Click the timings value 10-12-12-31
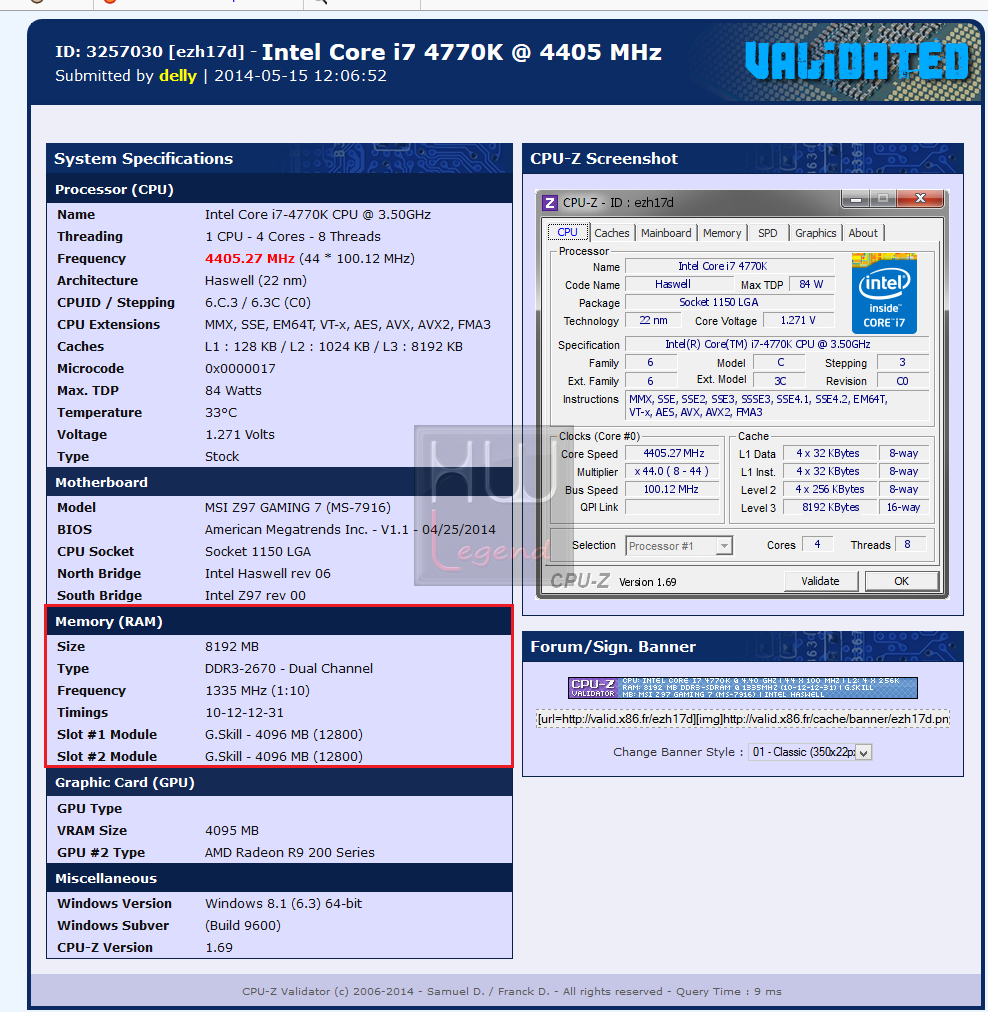Viewport: 988px width, 1012px height. click(x=244, y=712)
